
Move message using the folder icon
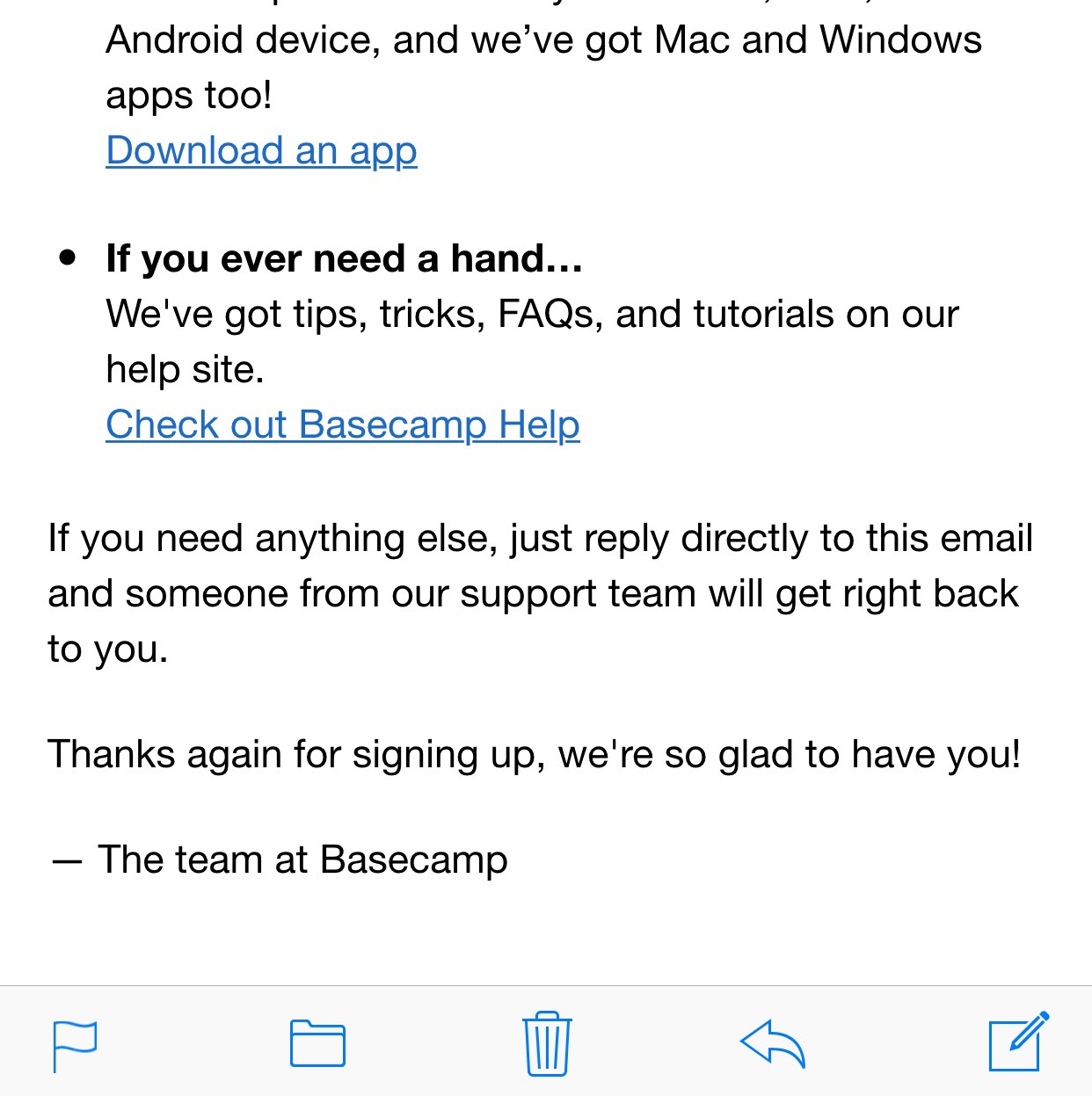point(317,1043)
